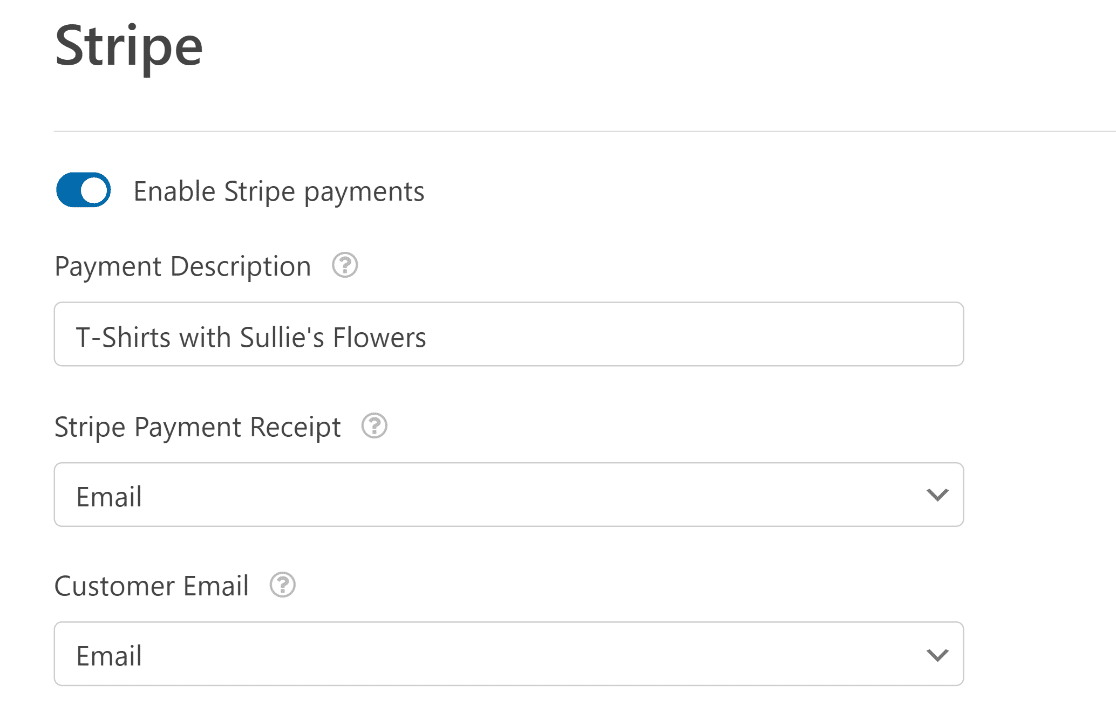The height and width of the screenshot is (707, 1116).
Task: Click the Payment Description field label
Action: pos(183,266)
